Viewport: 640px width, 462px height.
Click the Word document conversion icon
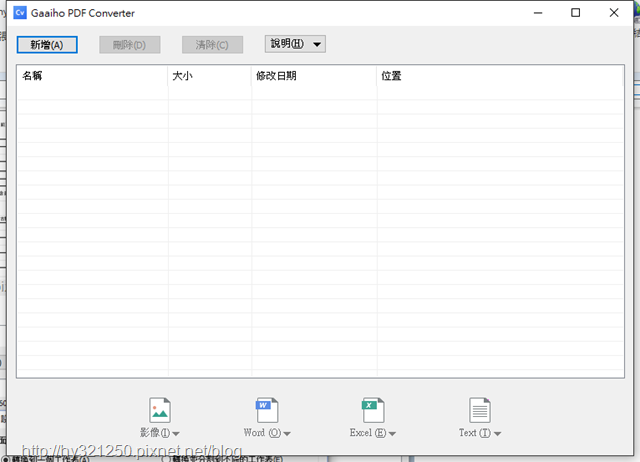[267, 410]
